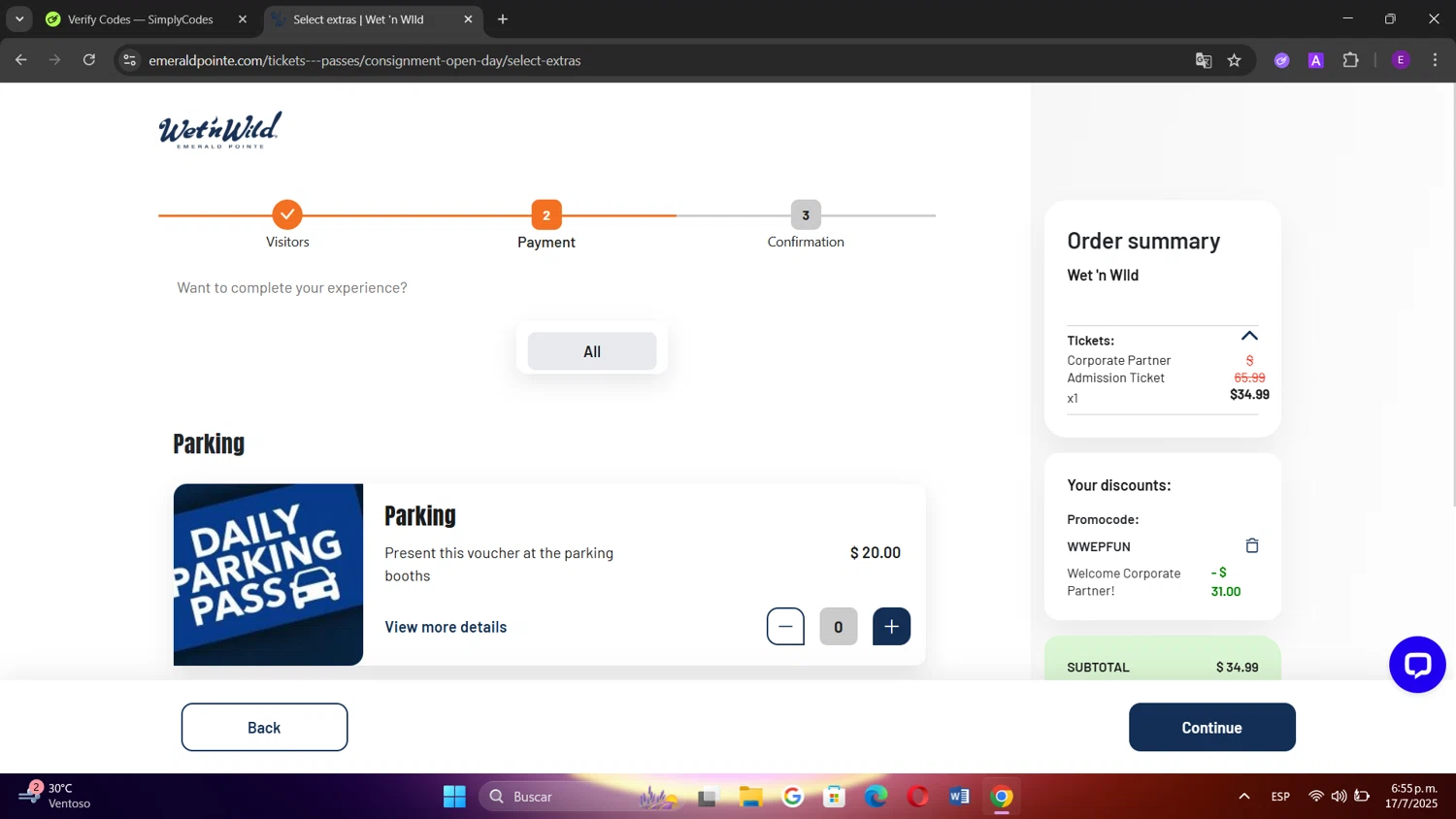The height and width of the screenshot is (819, 1456).
Task: Open the Chrome profile E avatar
Action: pyautogui.click(x=1401, y=60)
